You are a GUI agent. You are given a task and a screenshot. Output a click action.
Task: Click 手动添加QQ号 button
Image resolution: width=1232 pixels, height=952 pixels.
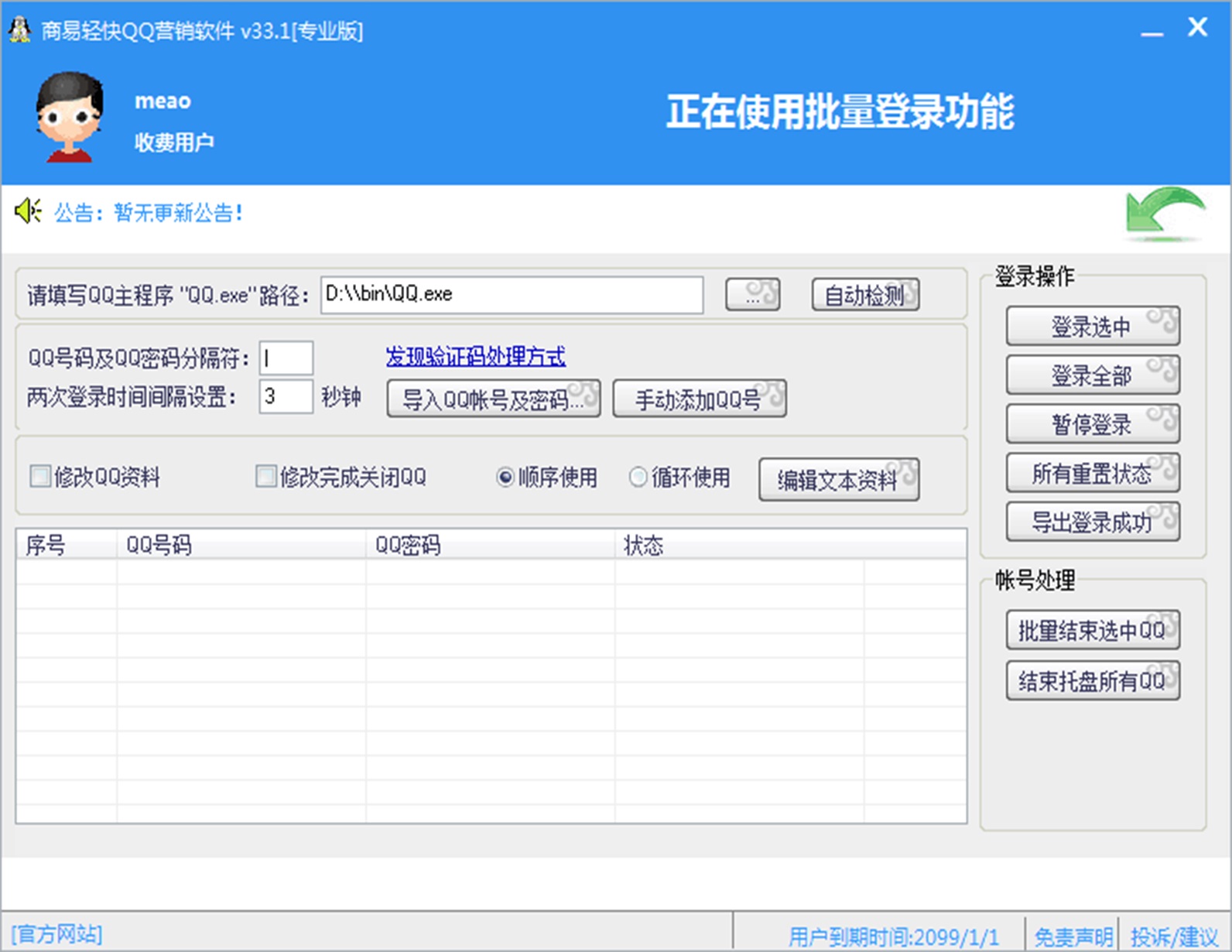tap(699, 399)
